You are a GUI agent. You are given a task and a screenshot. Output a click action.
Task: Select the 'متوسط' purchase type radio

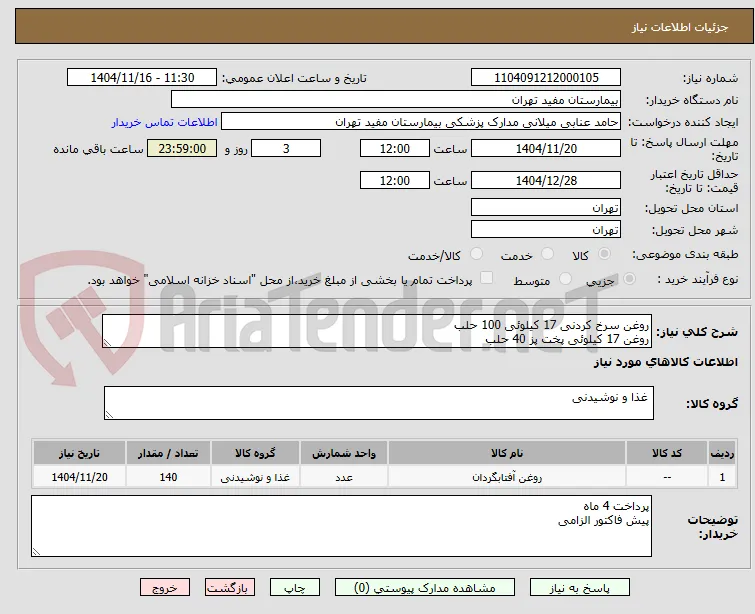[565, 279]
